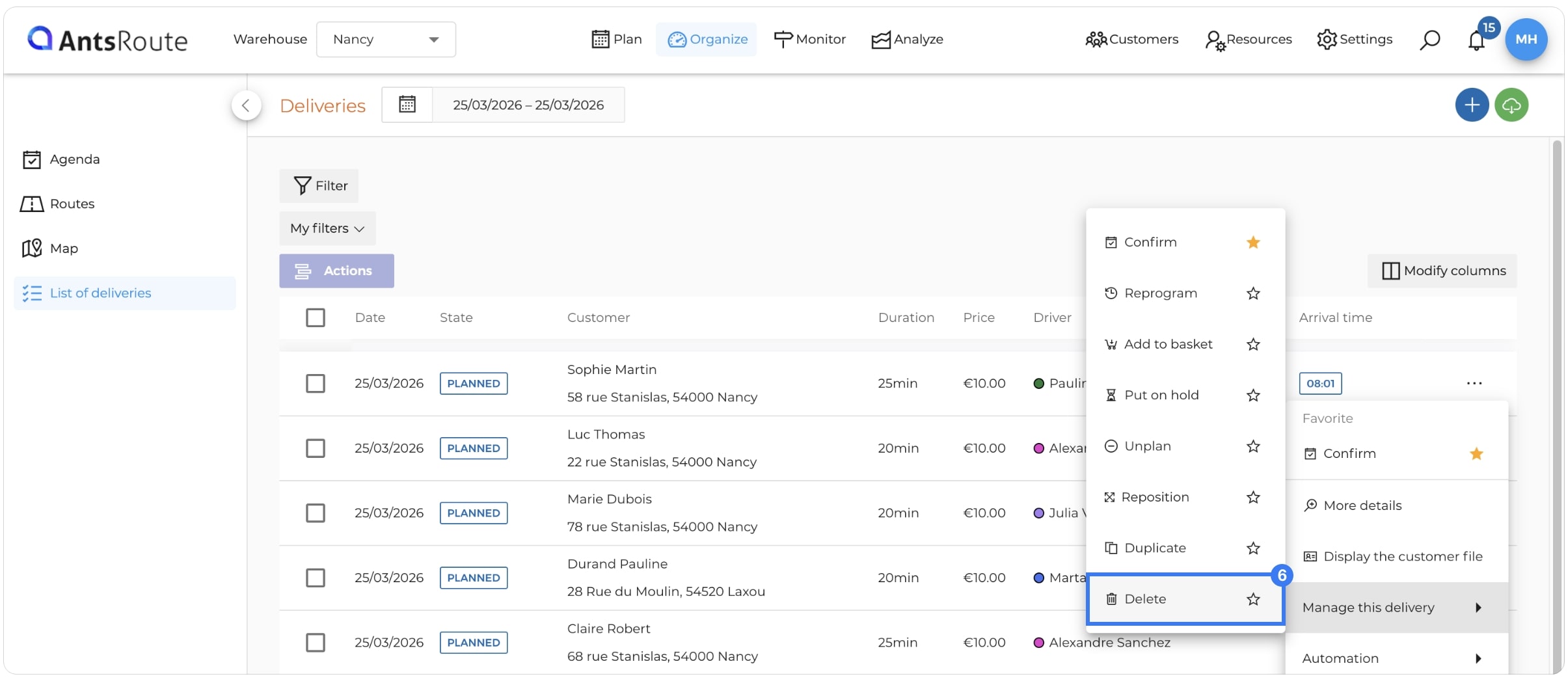Click the Filter button
This screenshot has height=683, width=1568.
coord(319,186)
